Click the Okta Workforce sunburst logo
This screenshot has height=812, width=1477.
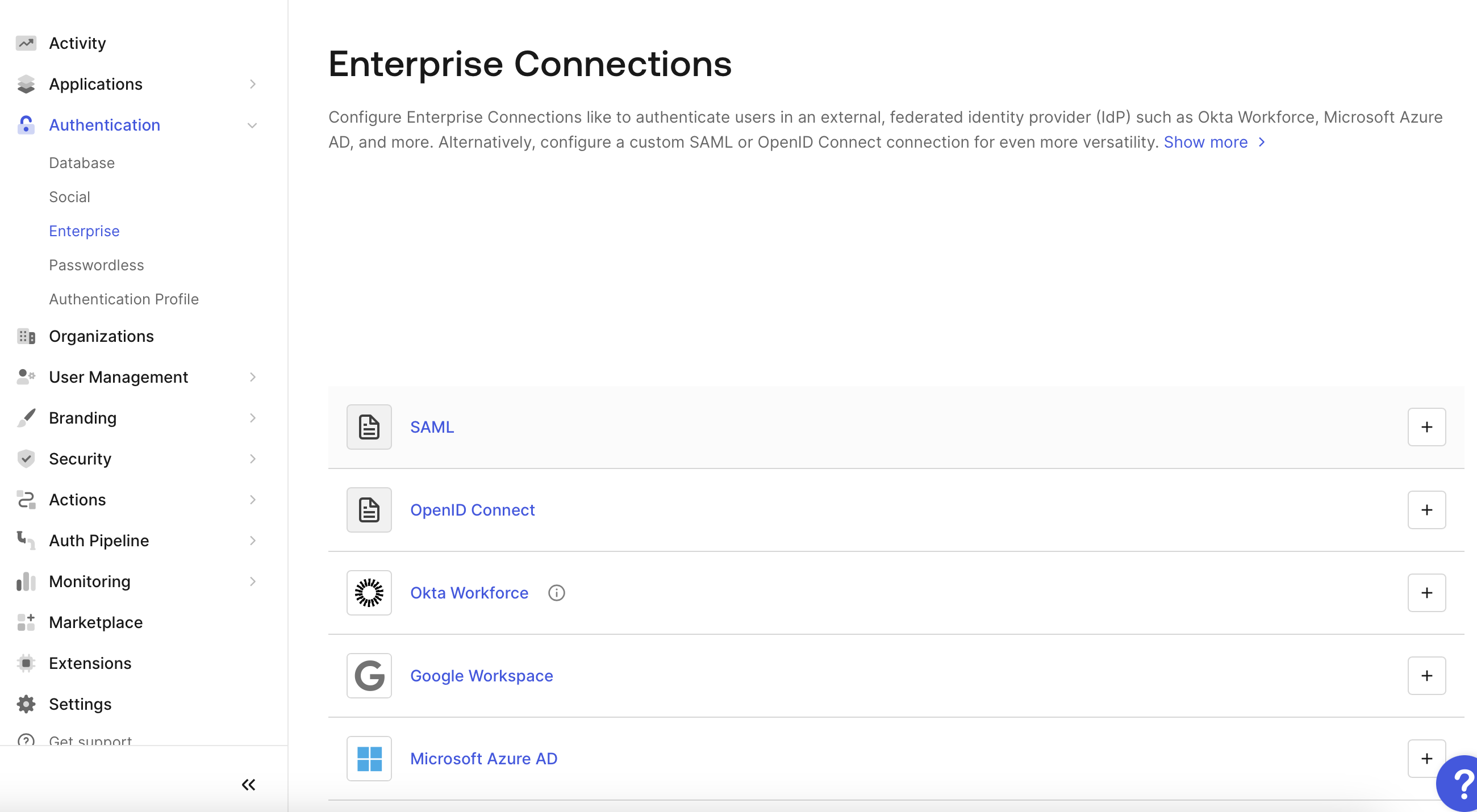369,593
